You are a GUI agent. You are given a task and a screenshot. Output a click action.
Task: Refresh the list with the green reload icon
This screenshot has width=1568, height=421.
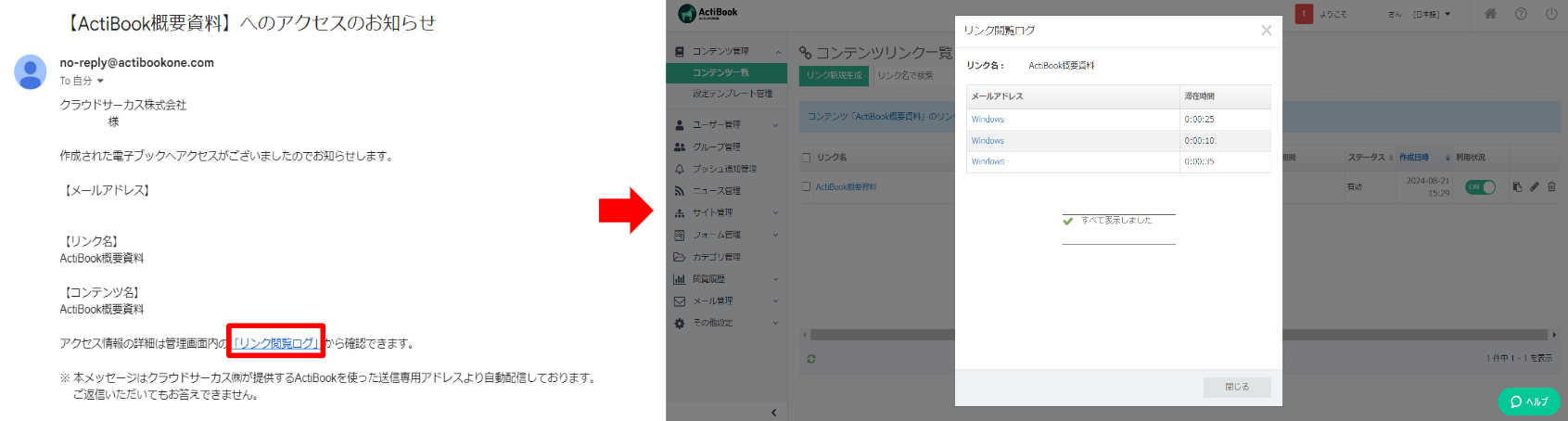[x=811, y=359]
